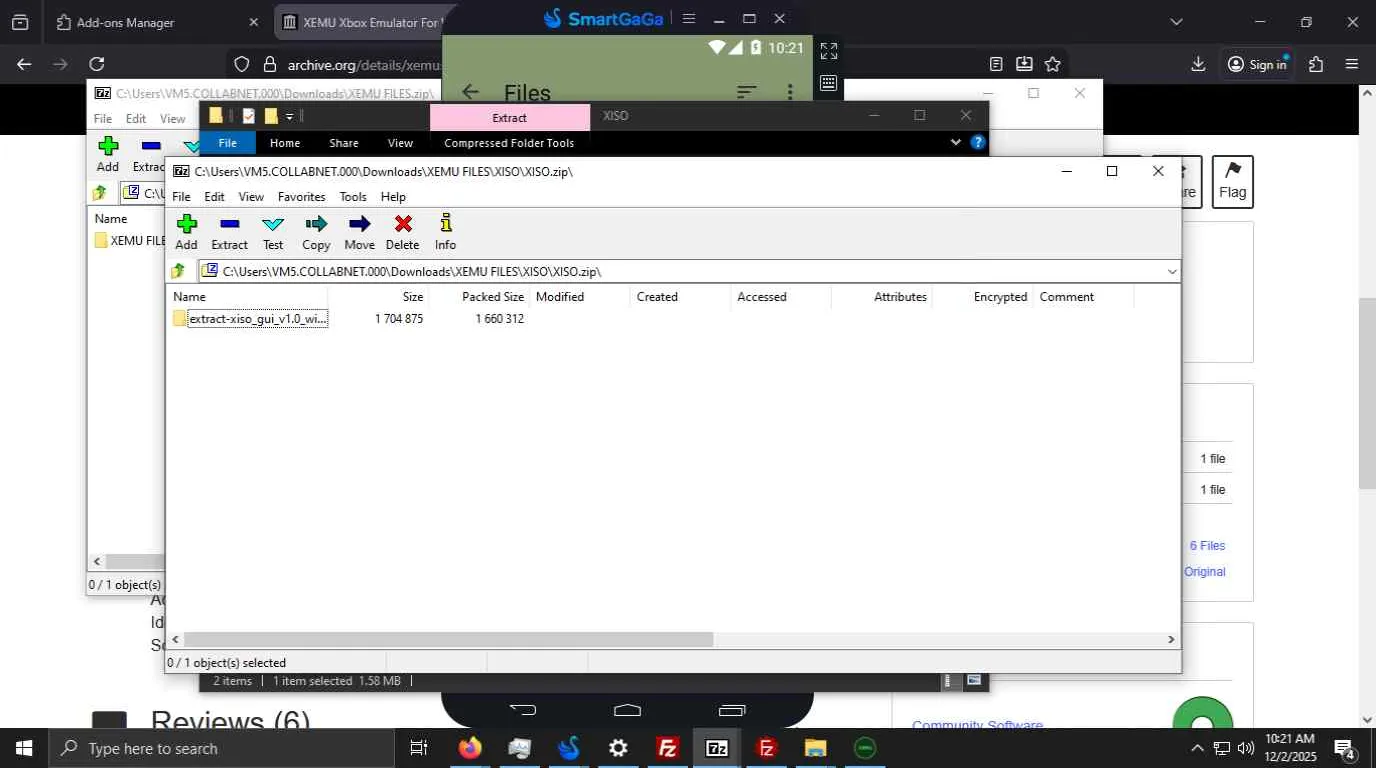Sort by the Accessed column header

[x=782, y=297]
